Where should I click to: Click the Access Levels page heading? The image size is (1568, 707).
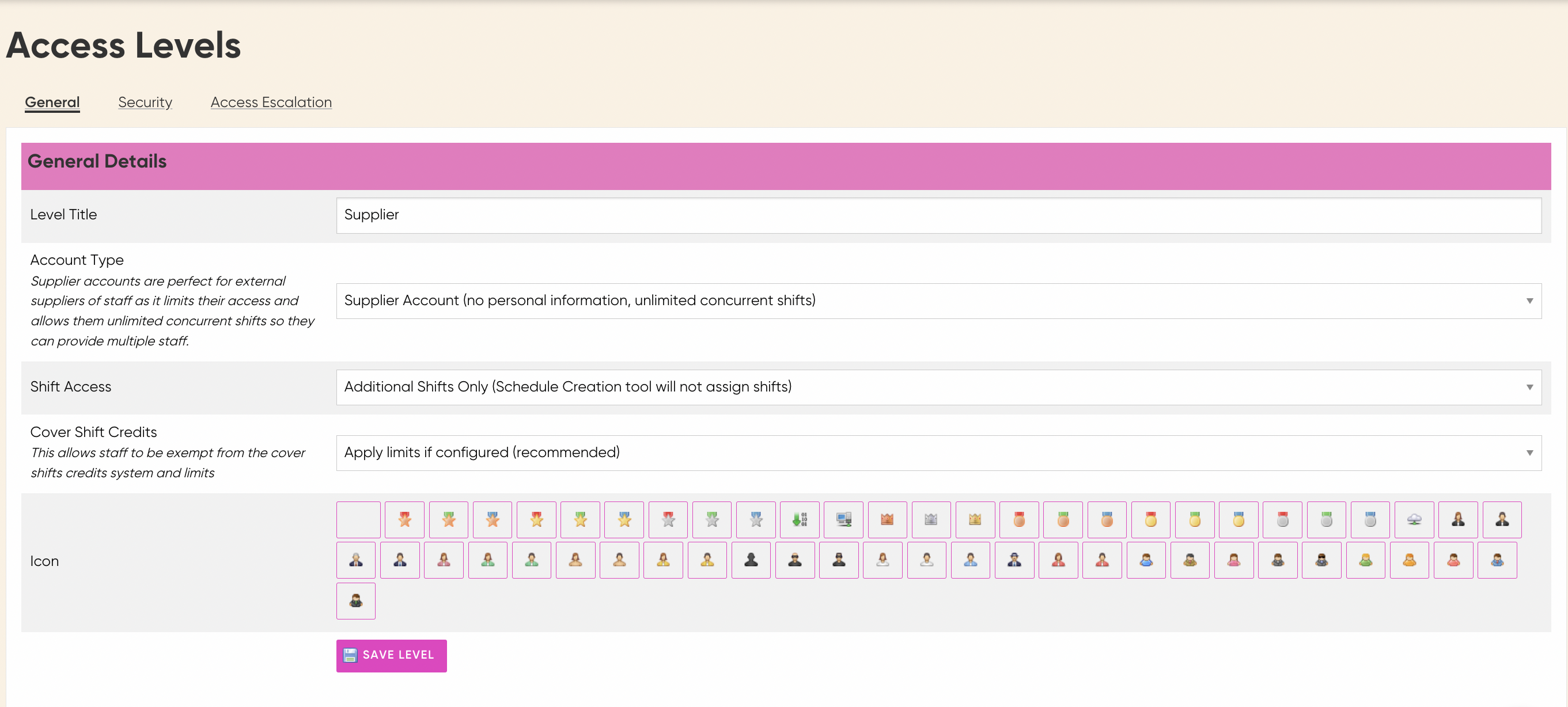click(124, 45)
